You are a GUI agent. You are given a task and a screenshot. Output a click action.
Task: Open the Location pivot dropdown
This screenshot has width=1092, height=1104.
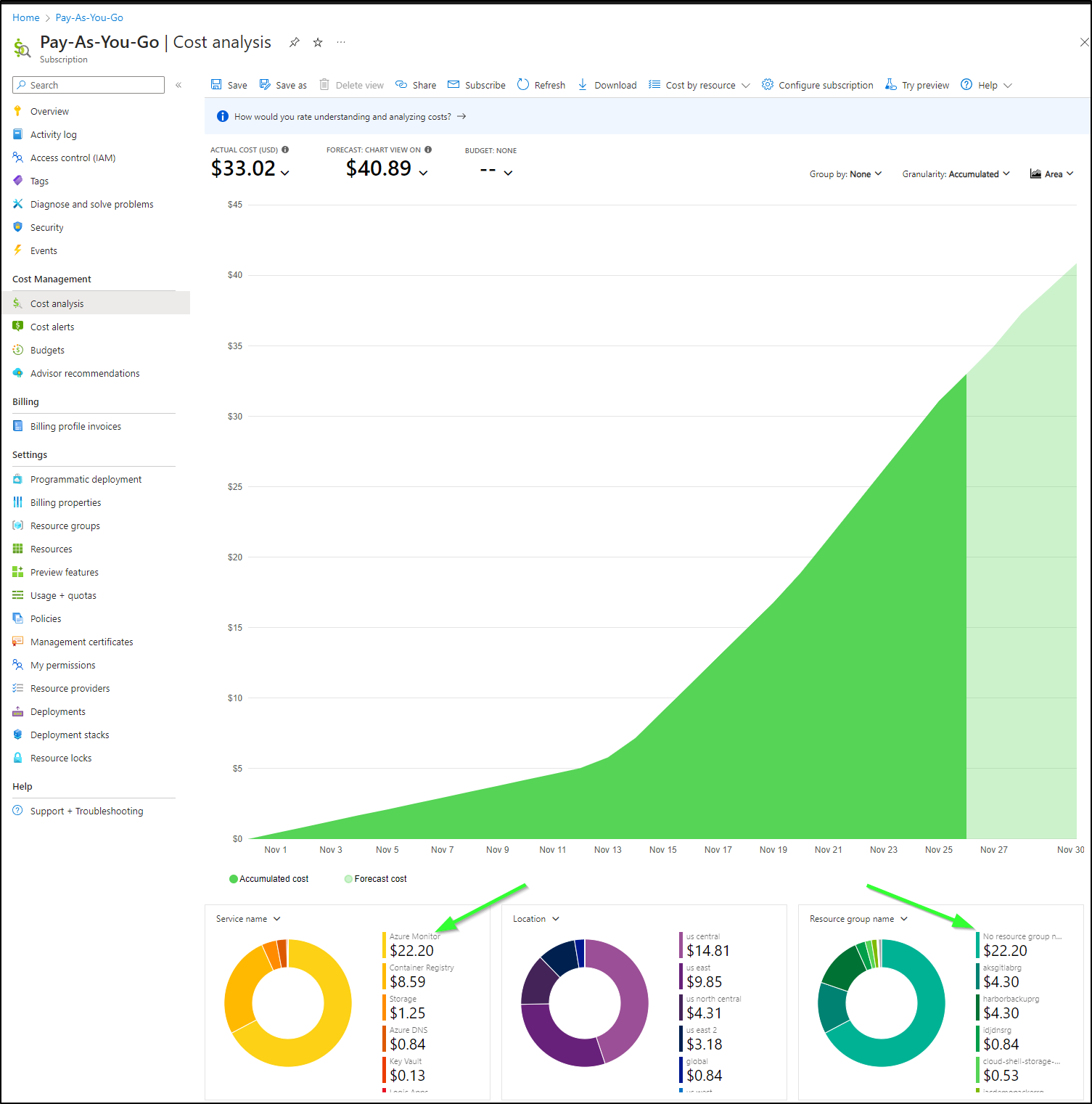(x=536, y=919)
